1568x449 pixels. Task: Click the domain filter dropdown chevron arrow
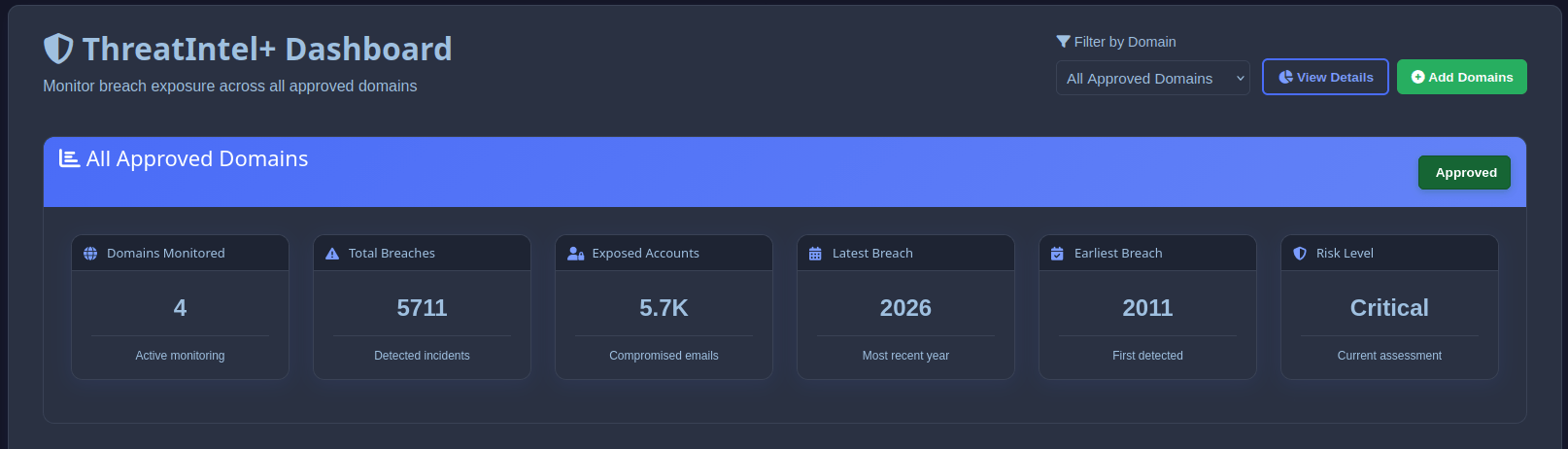coord(1240,79)
